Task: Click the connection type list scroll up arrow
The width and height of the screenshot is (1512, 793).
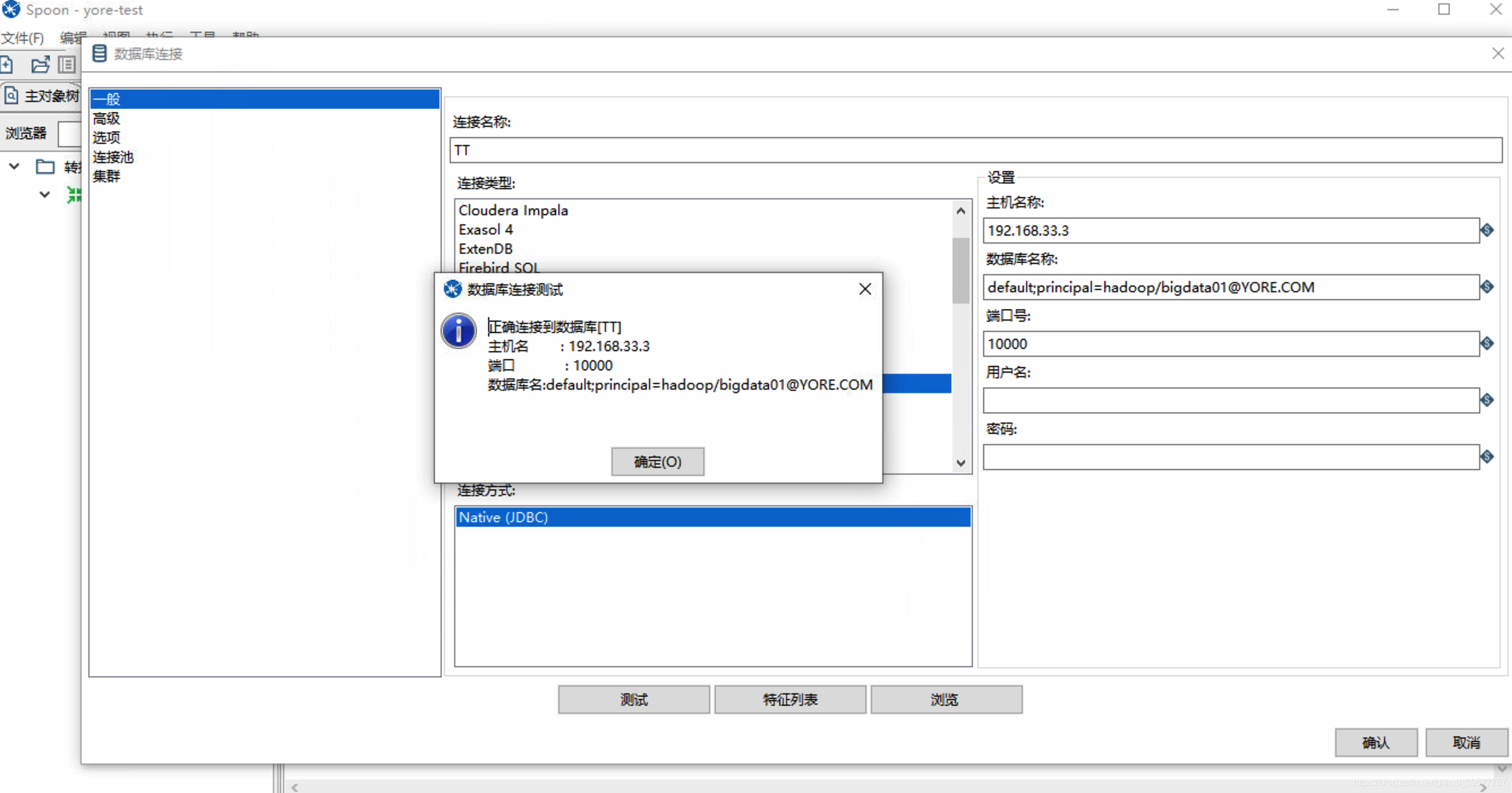Action: tap(961, 211)
